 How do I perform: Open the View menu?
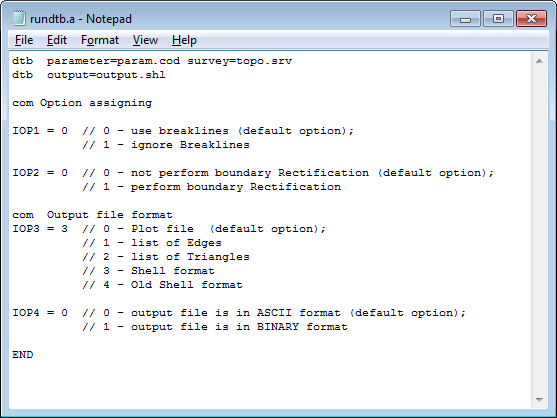pyautogui.click(x=145, y=40)
